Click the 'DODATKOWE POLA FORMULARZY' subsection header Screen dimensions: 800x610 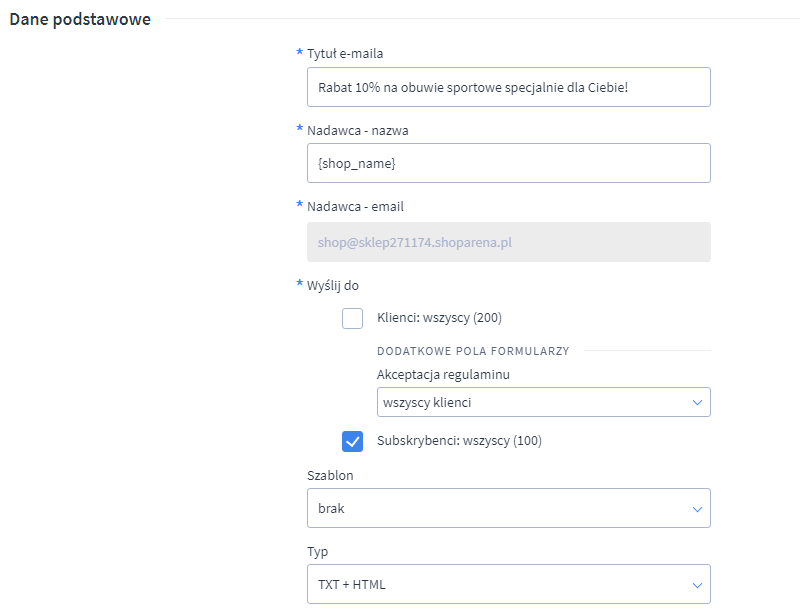click(x=472, y=351)
